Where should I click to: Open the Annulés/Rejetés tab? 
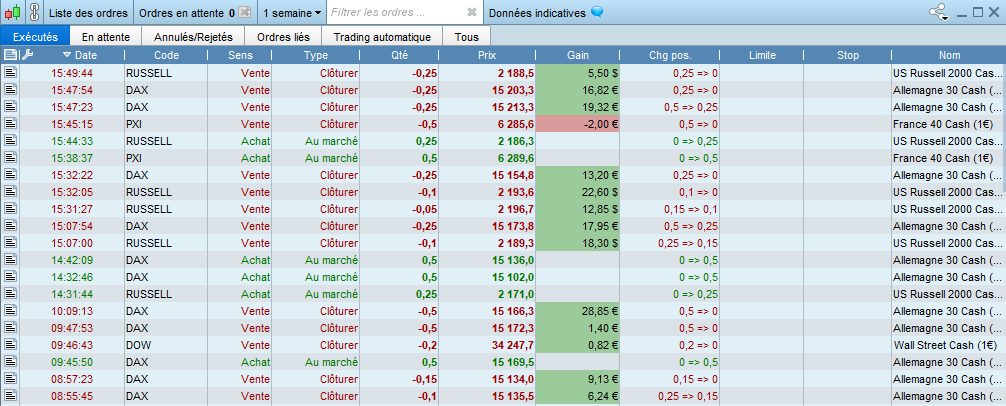(x=193, y=37)
